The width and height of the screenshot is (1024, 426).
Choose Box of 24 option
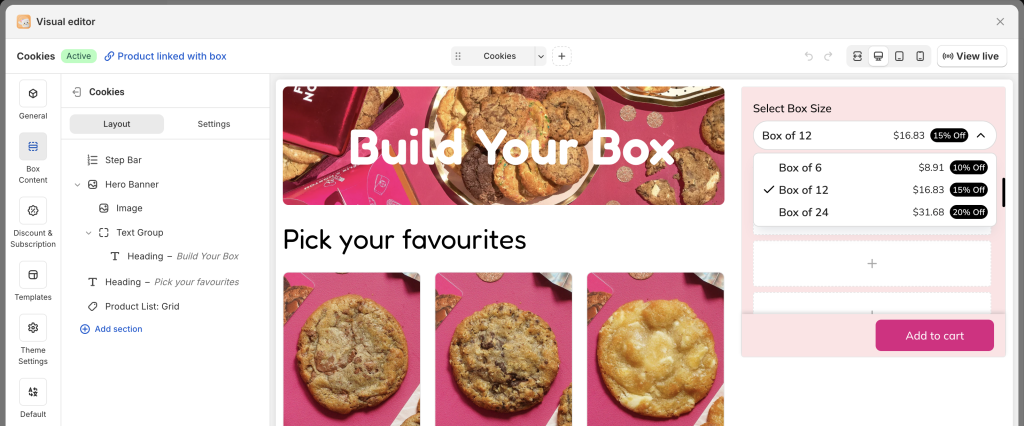coord(874,212)
